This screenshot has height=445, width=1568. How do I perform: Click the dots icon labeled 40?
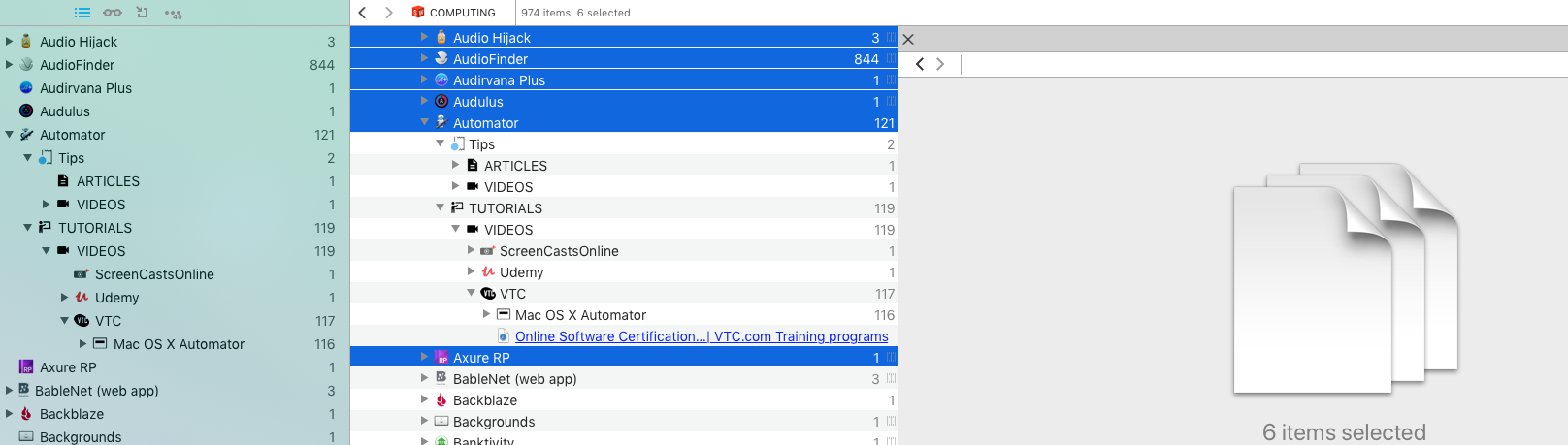tap(173, 14)
